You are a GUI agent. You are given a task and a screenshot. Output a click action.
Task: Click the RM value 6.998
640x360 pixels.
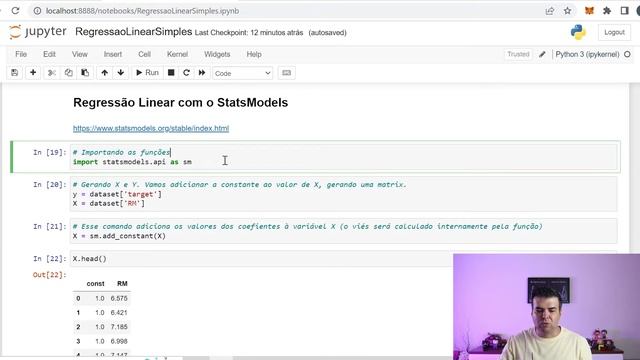(x=119, y=341)
